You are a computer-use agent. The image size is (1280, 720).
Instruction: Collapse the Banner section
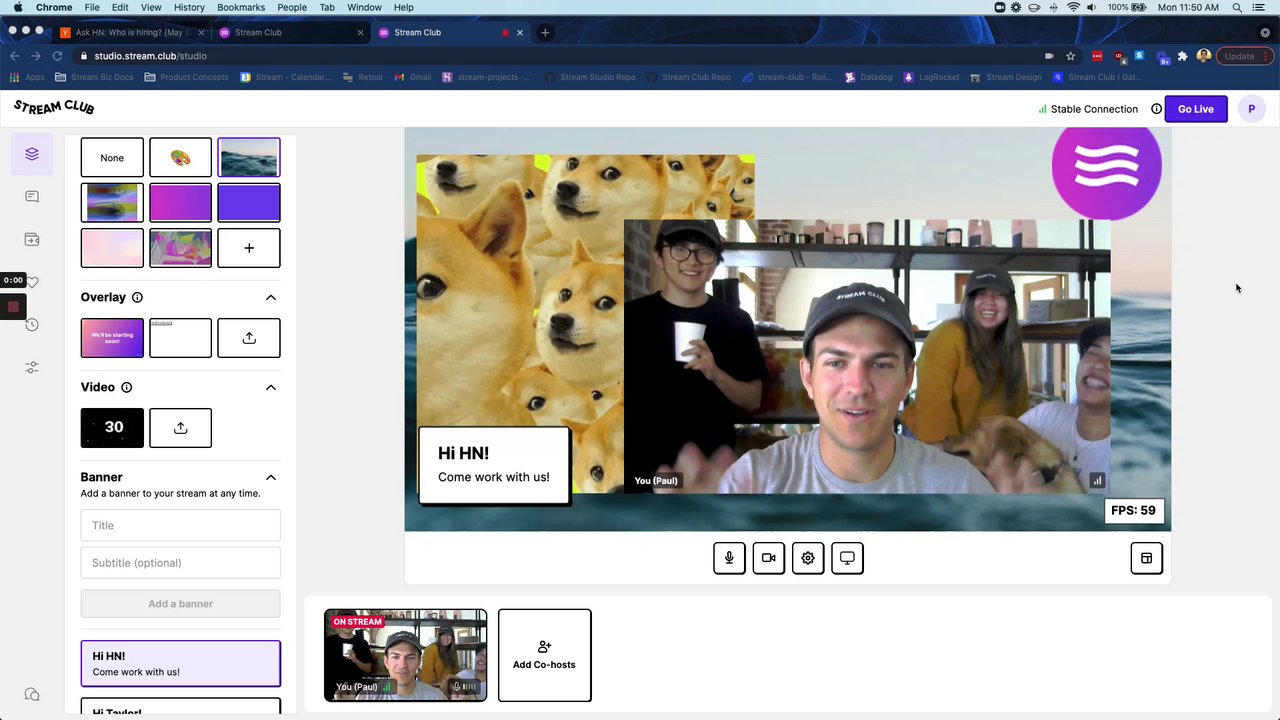[271, 477]
